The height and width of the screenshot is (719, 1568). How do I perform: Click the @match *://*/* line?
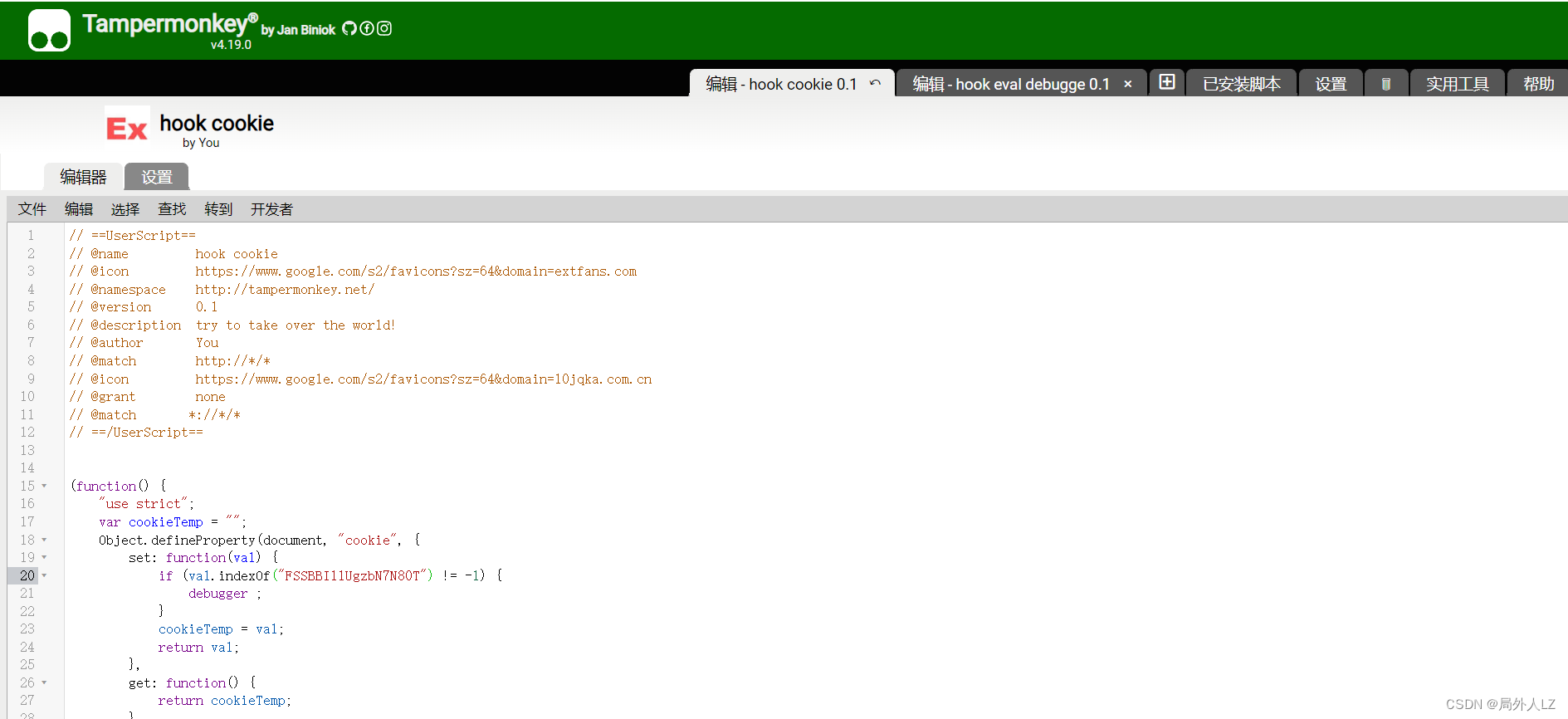[155, 415]
